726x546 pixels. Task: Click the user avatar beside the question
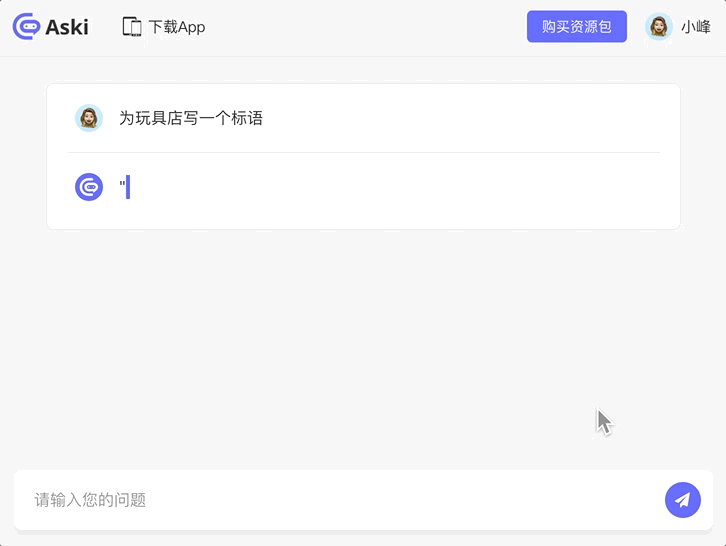point(89,118)
